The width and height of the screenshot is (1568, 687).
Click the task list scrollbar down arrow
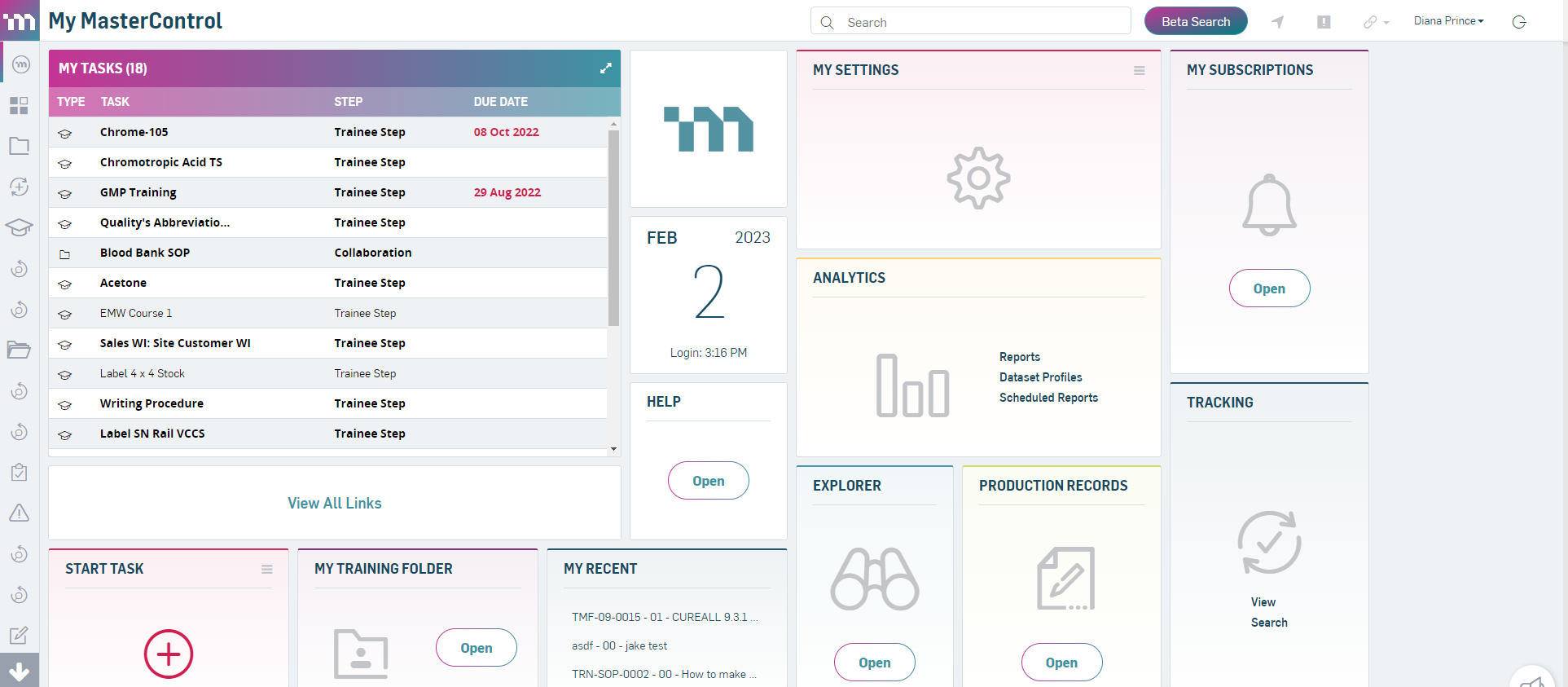tap(613, 449)
